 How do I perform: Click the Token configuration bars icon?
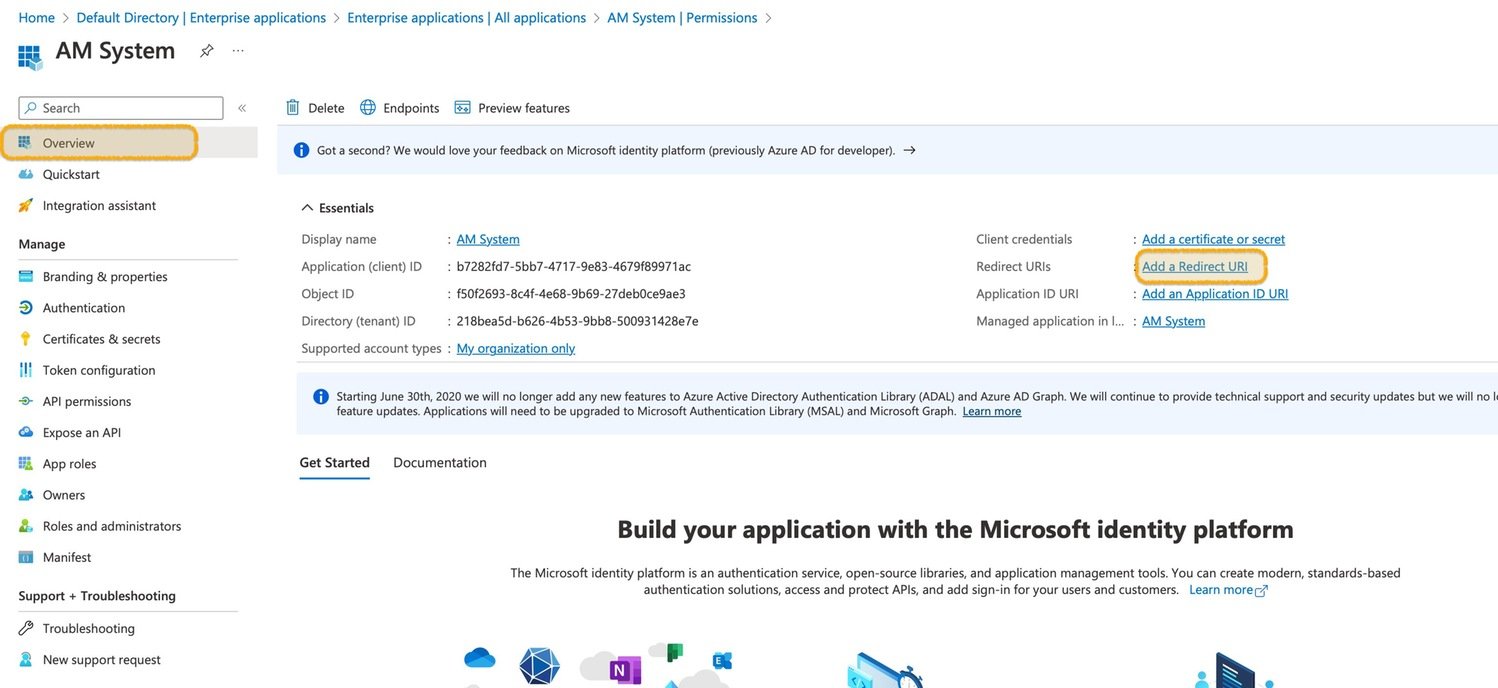[26, 369]
